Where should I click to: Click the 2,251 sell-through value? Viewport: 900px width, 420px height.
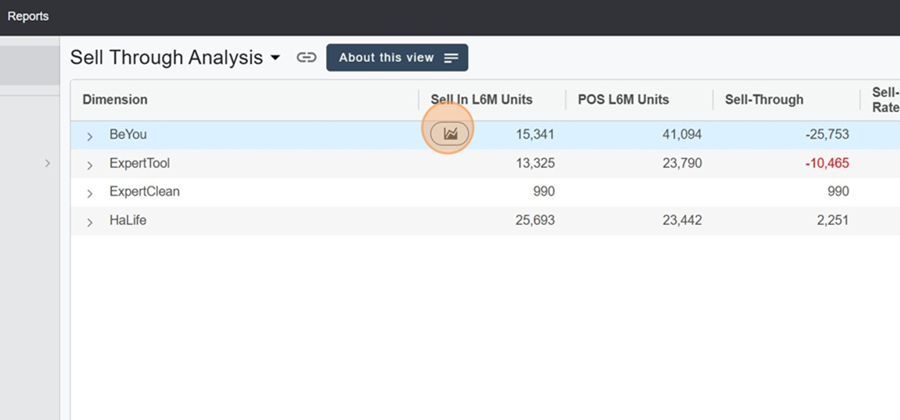(833, 220)
